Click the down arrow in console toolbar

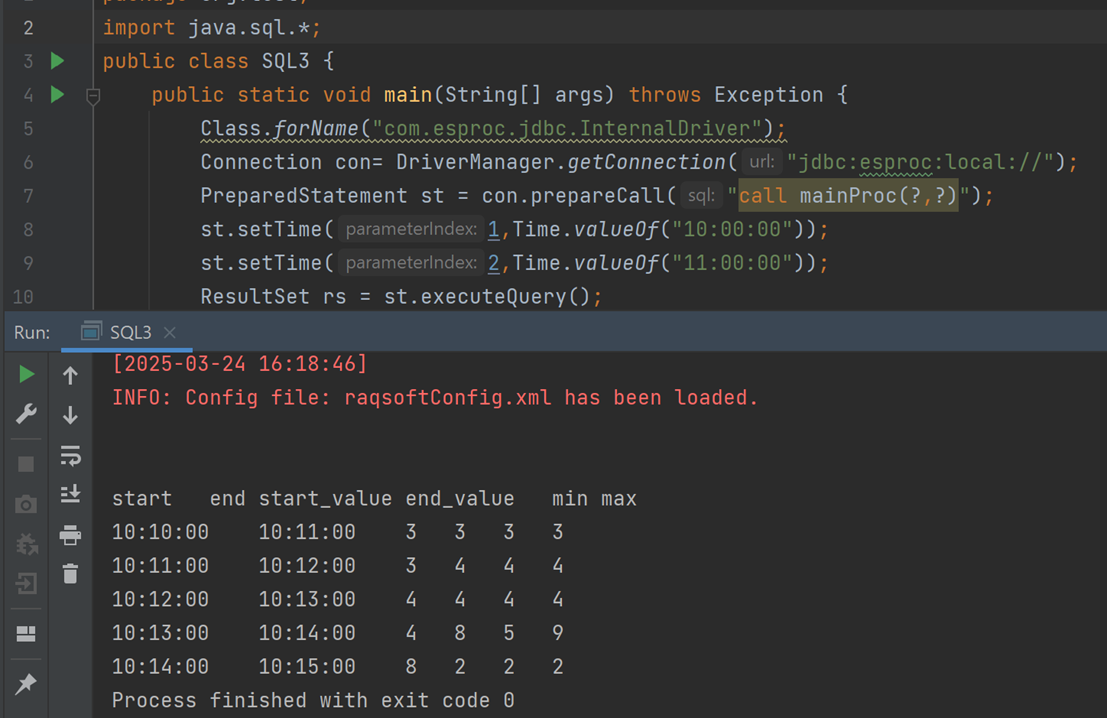click(70, 415)
